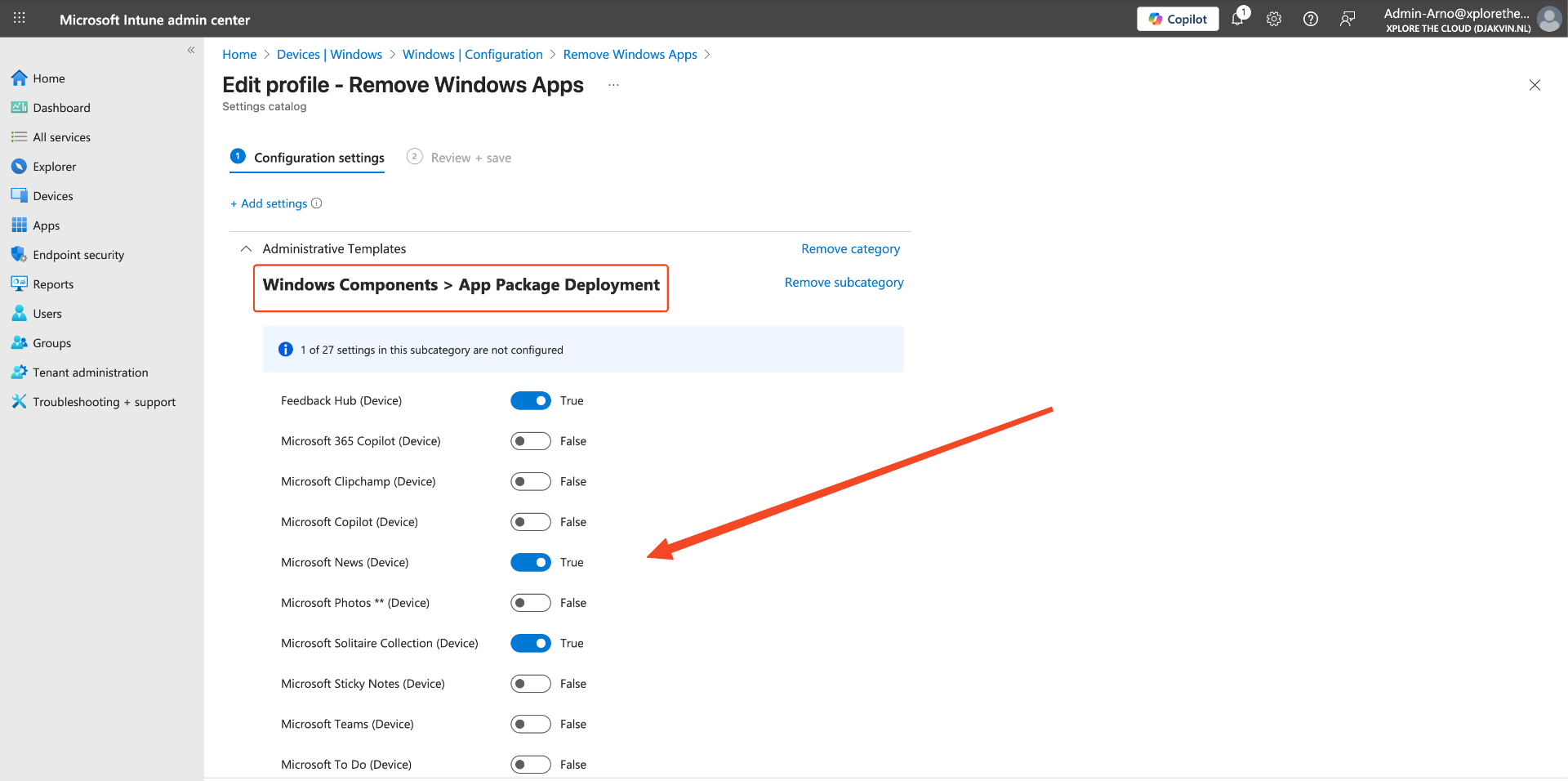This screenshot has height=781, width=1568.
Task: Turn off the Microsoft News (Device) toggle
Action: (530, 562)
